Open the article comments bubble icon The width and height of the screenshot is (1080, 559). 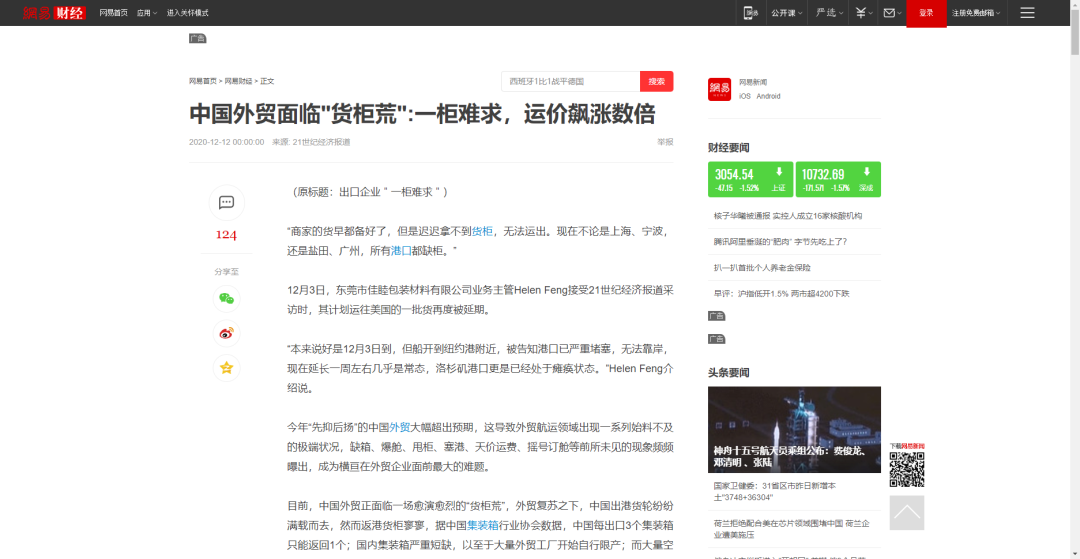(x=226, y=203)
